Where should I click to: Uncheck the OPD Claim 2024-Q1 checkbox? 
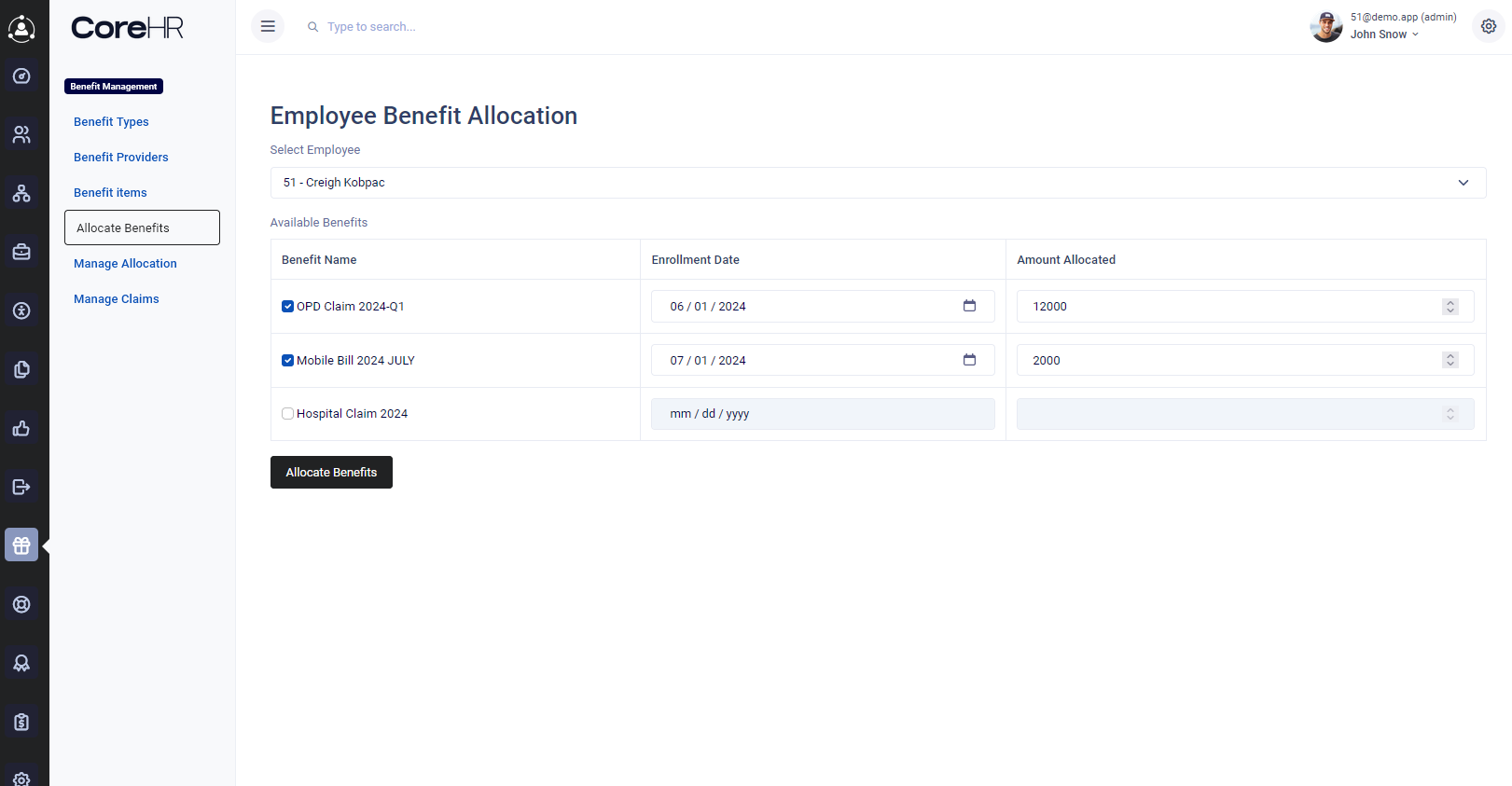[288, 307]
